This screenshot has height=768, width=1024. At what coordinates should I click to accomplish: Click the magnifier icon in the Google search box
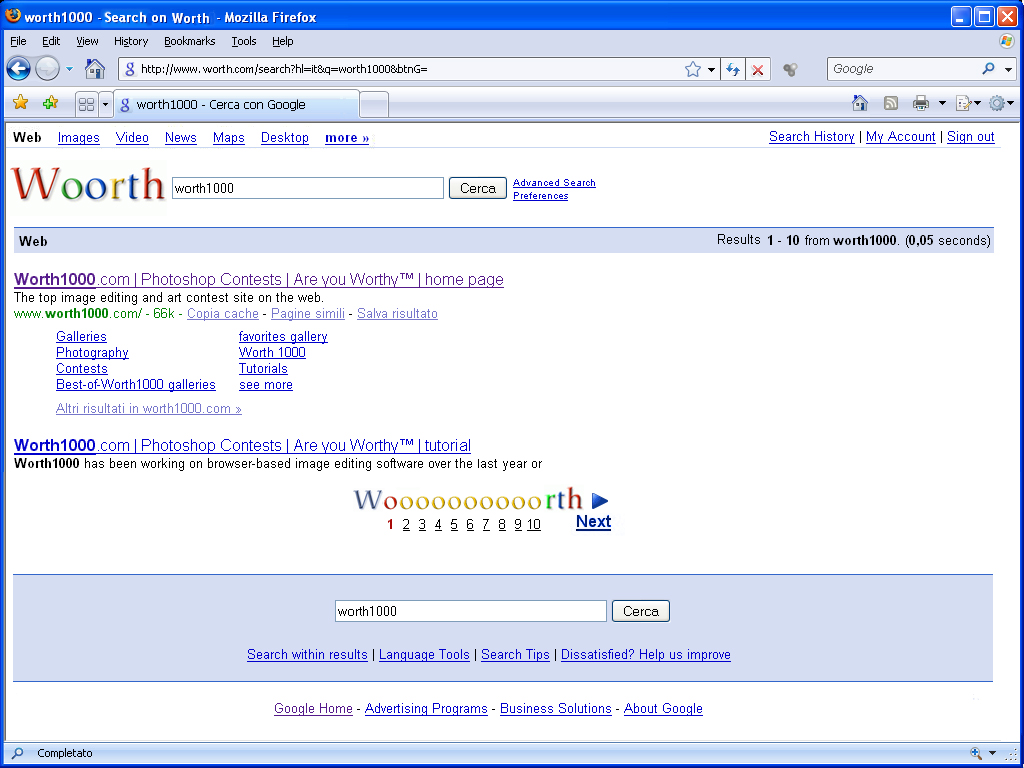pyautogui.click(x=988, y=69)
